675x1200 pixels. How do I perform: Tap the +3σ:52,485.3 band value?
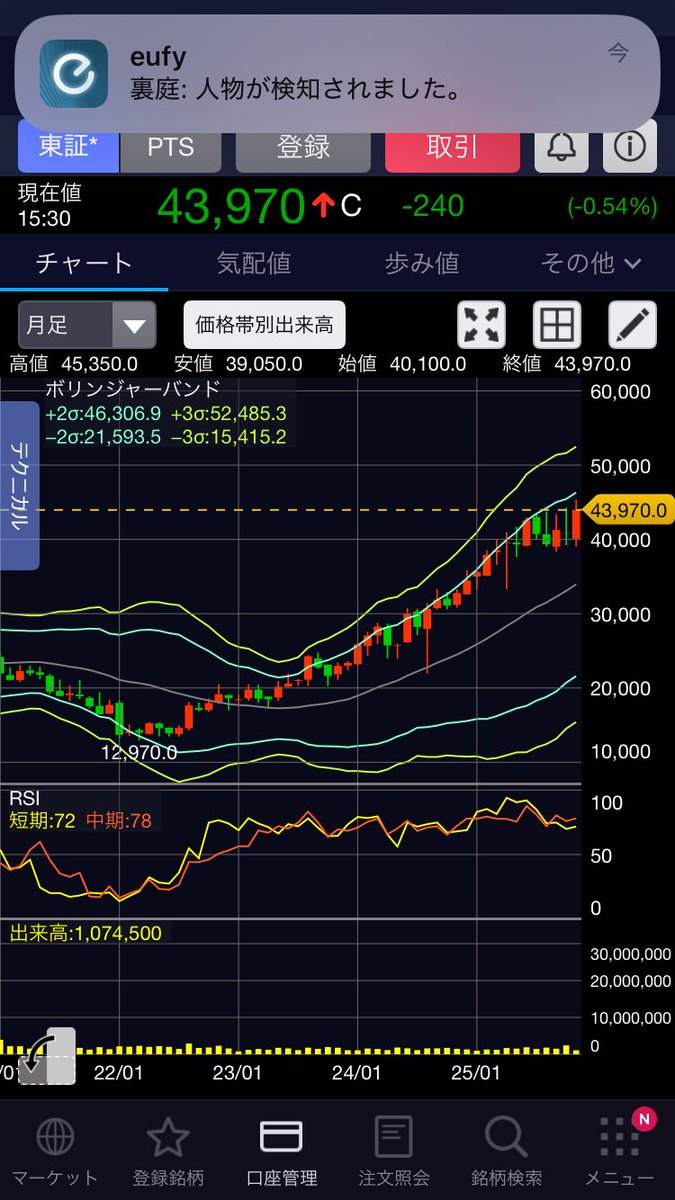click(228, 413)
